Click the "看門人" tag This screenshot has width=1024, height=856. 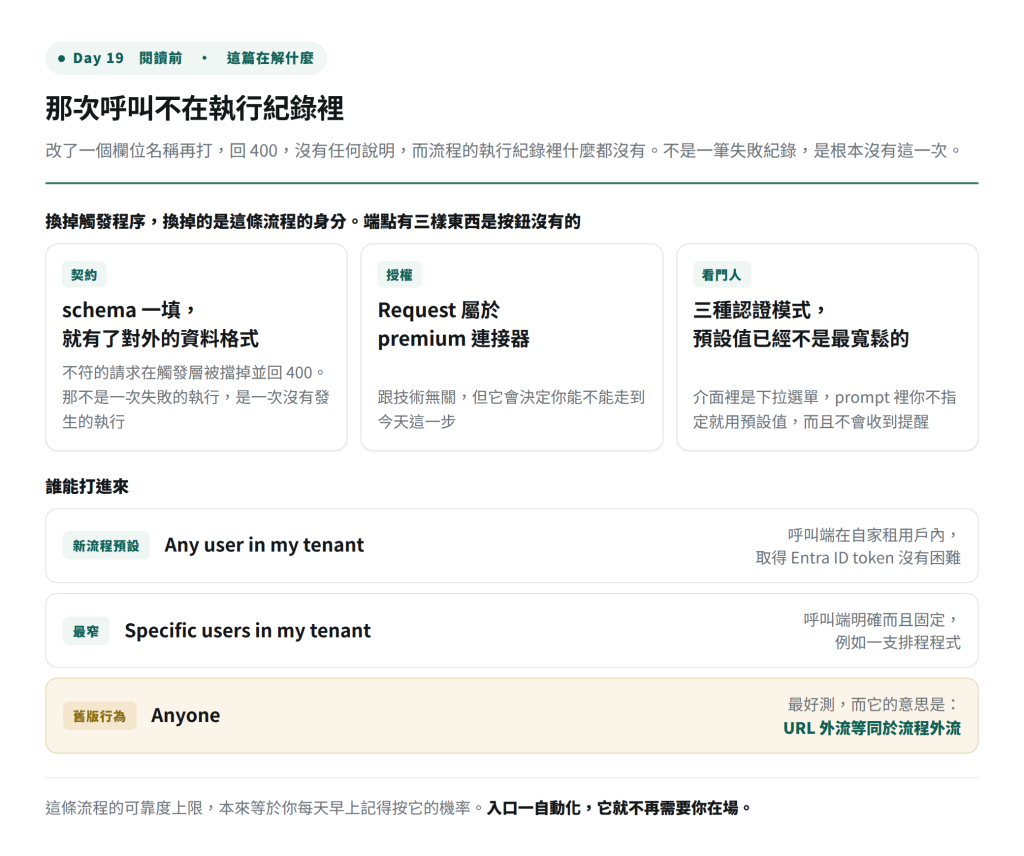pos(722,275)
